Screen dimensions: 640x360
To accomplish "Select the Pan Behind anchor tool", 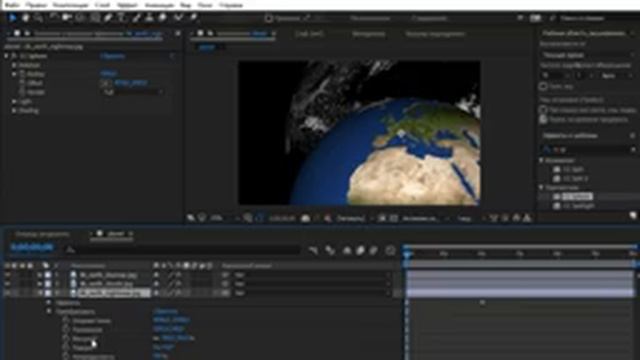I will tap(80, 18).
